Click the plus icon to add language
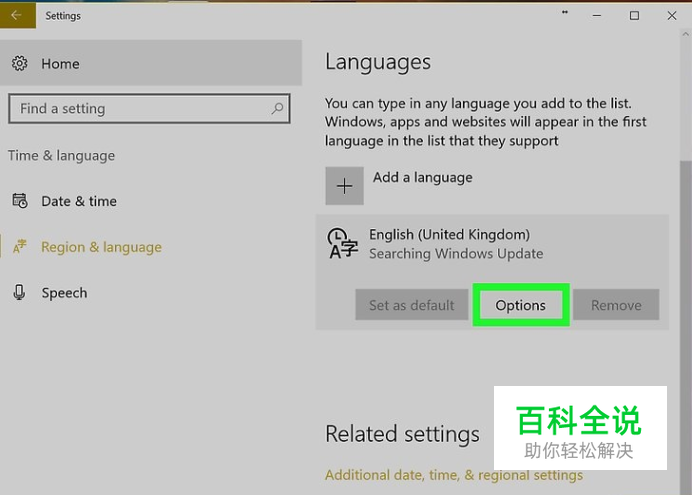The image size is (692, 495). (344, 186)
